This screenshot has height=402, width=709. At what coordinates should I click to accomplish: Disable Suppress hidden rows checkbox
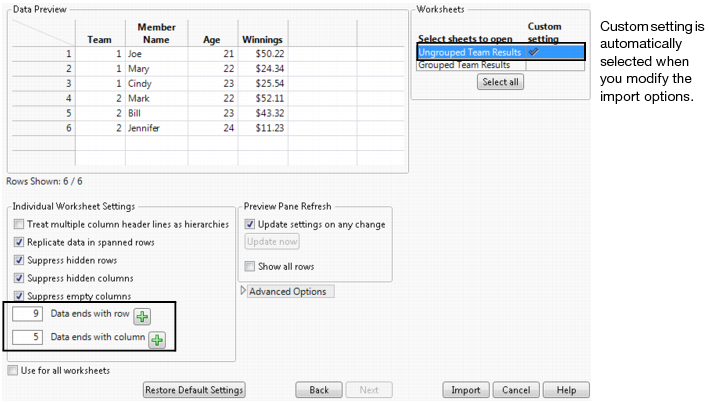point(20,260)
